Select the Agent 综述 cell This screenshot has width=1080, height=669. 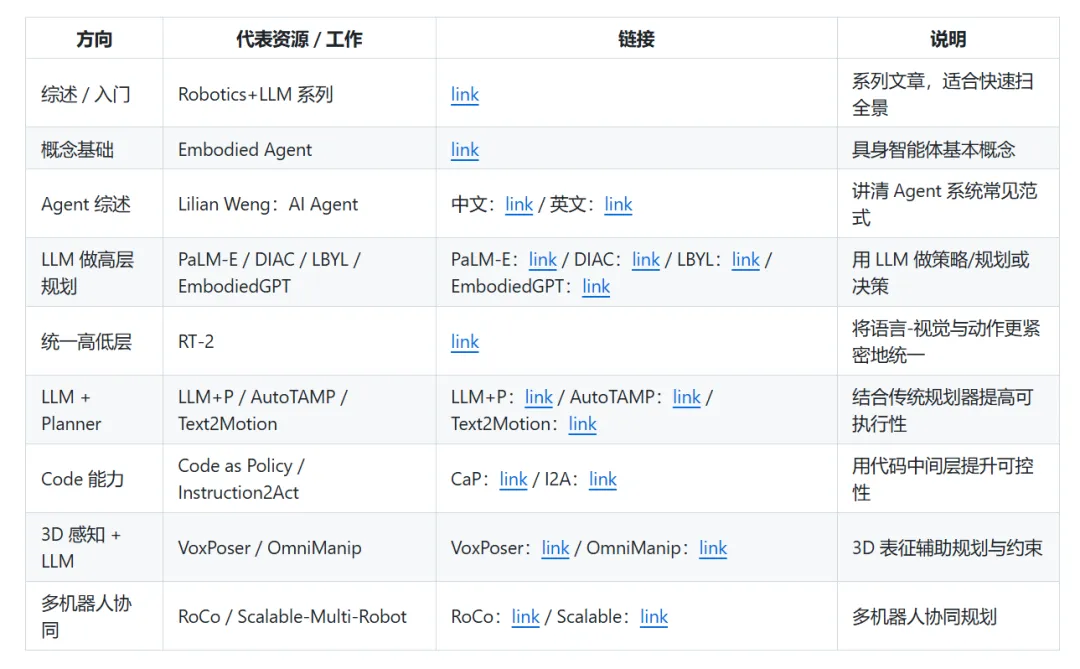coord(94,204)
